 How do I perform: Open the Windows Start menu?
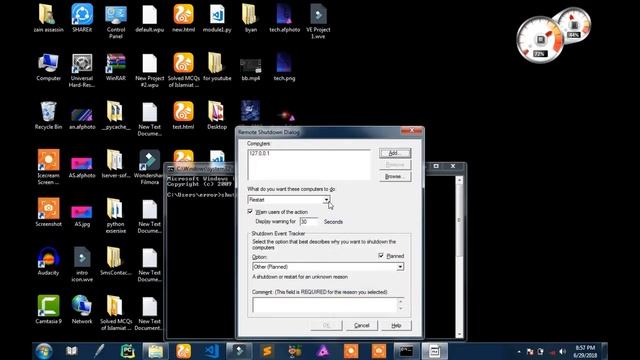coord(44,351)
